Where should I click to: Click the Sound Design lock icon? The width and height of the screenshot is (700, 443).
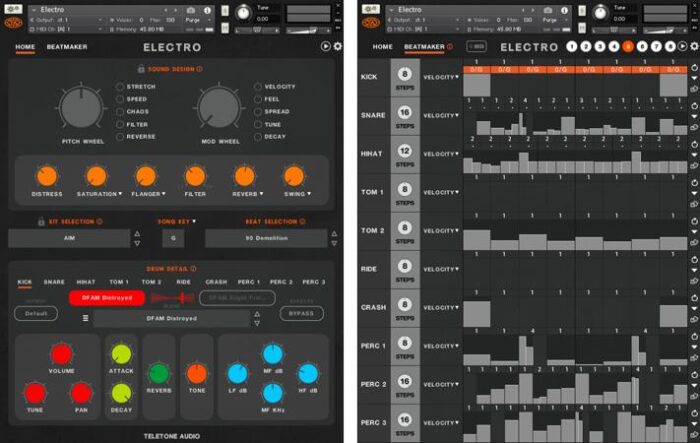tap(139, 69)
